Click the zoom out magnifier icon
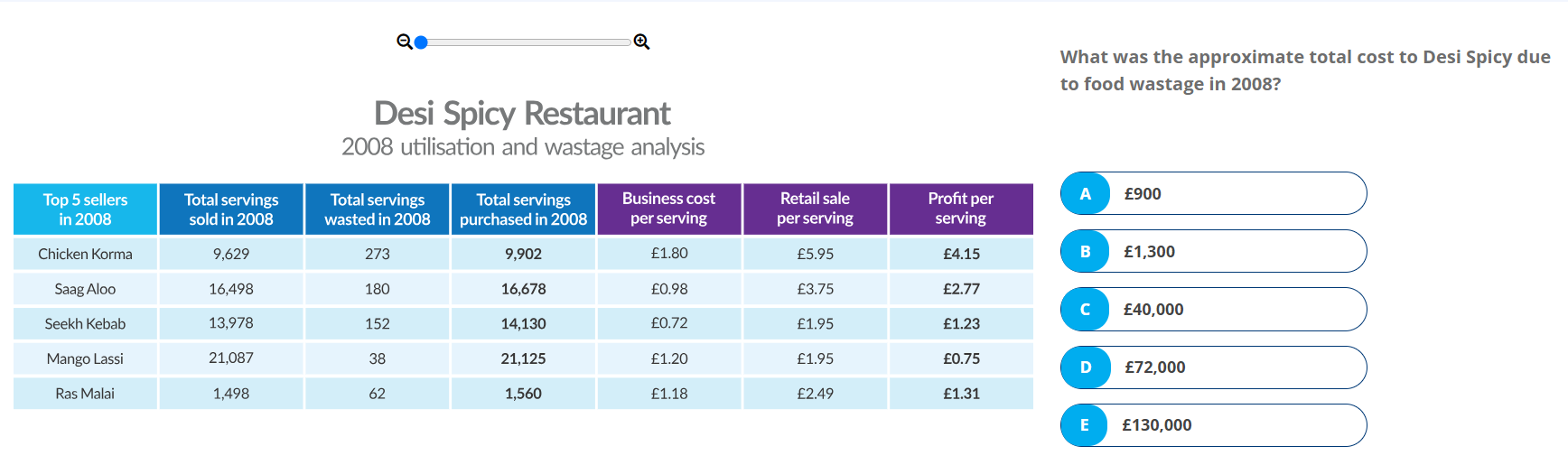Screen dimensions: 1568x465 404,42
